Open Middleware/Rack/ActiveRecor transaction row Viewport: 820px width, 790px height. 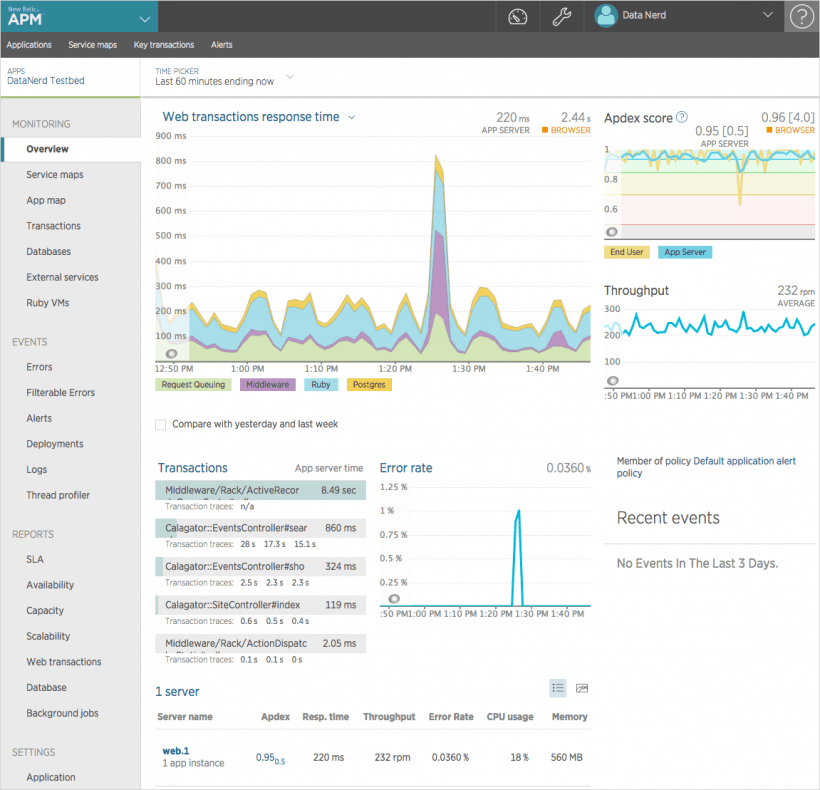tap(260, 490)
